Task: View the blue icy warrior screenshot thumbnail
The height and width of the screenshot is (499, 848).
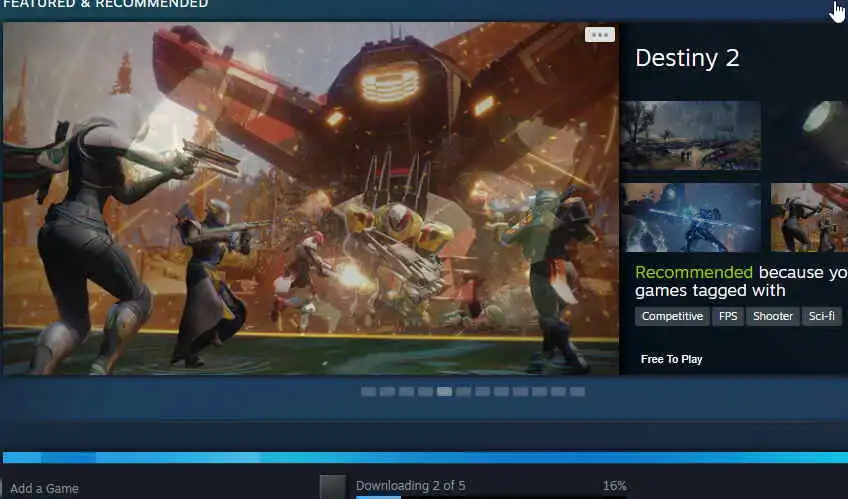Action: point(691,217)
